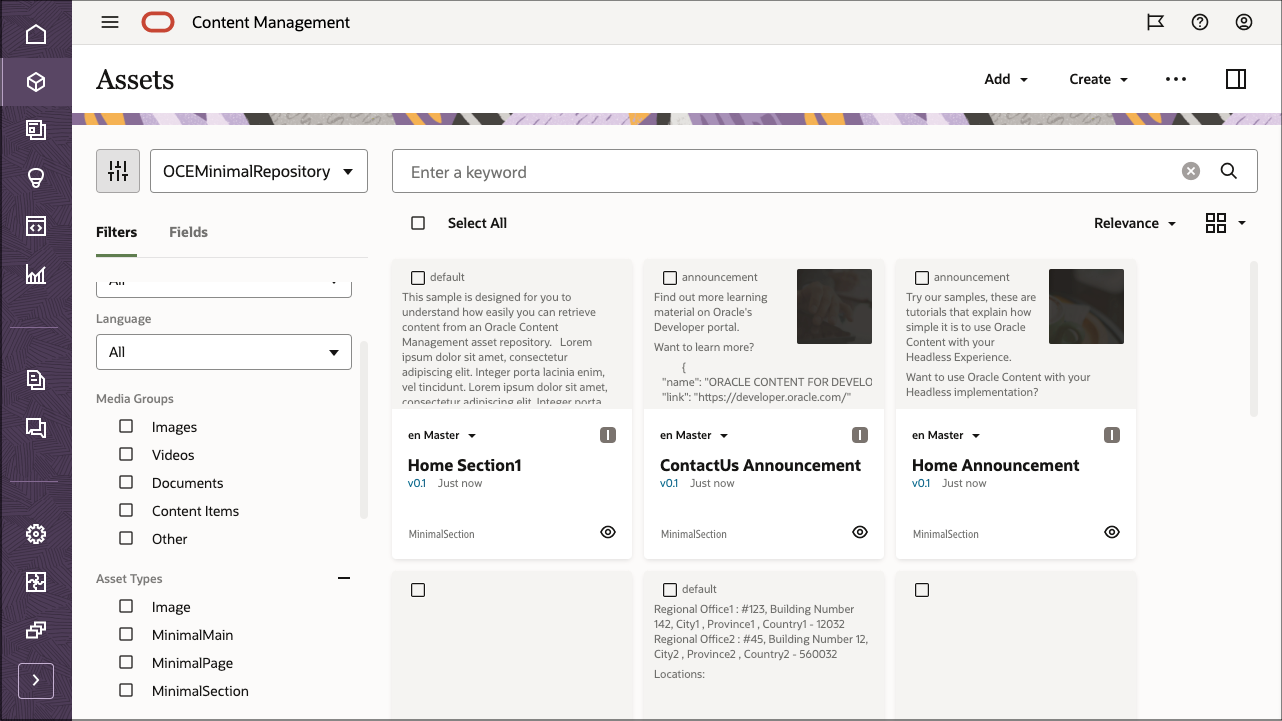1282x721 pixels.
Task: Open the Relevance sort dropdown
Action: coord(1134,223)
